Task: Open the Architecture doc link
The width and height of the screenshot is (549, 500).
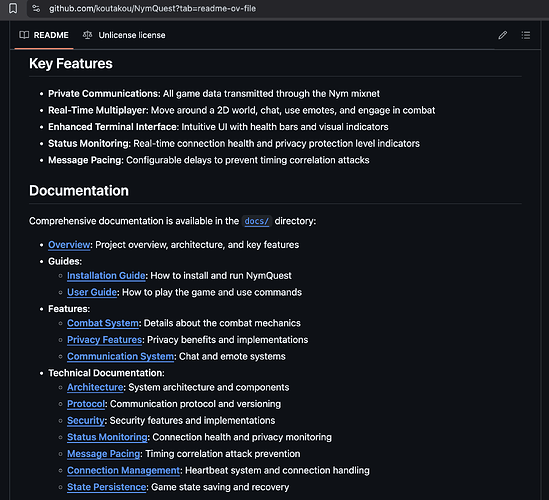Action: [x=95, y=387]
